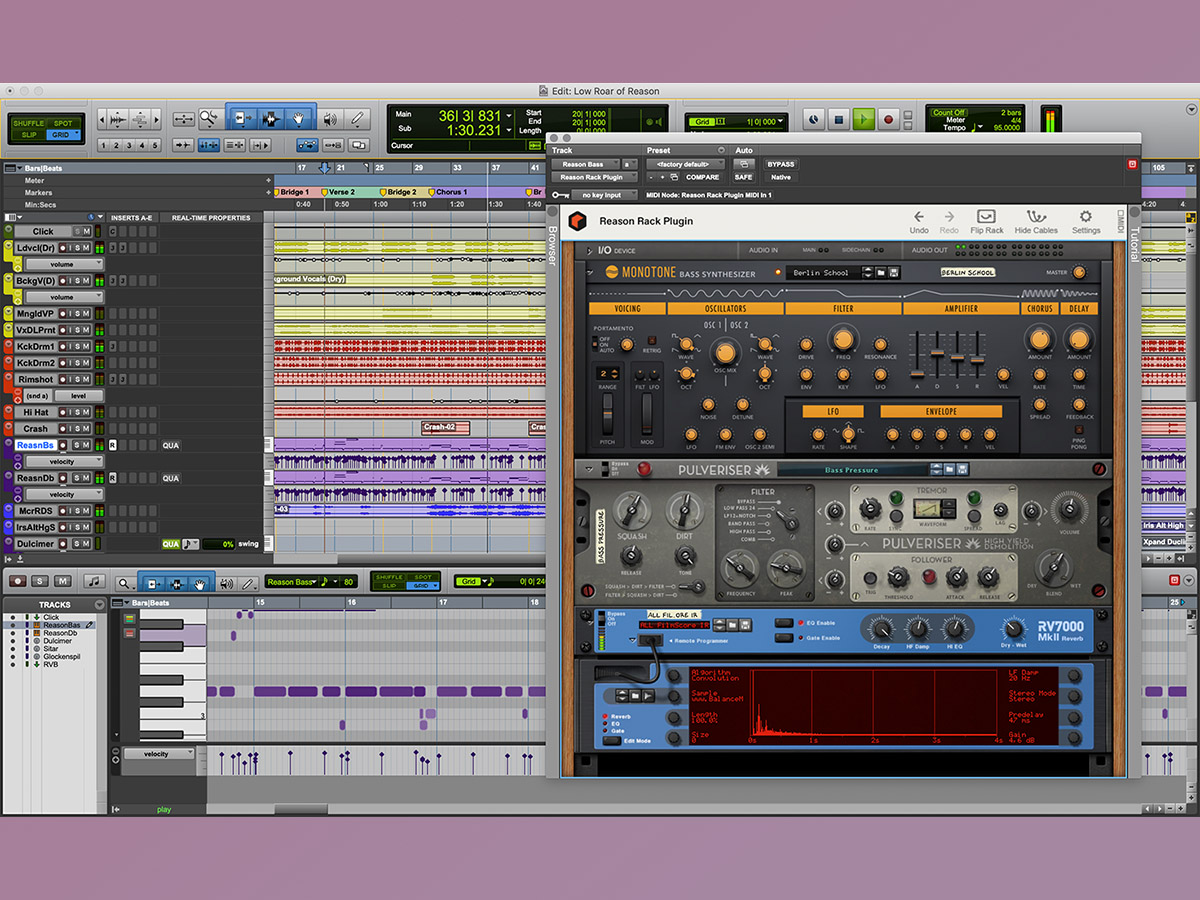This screenshot has height=900, width=1200.
Task: Click the key input key icon
Action: coord(560,195)
